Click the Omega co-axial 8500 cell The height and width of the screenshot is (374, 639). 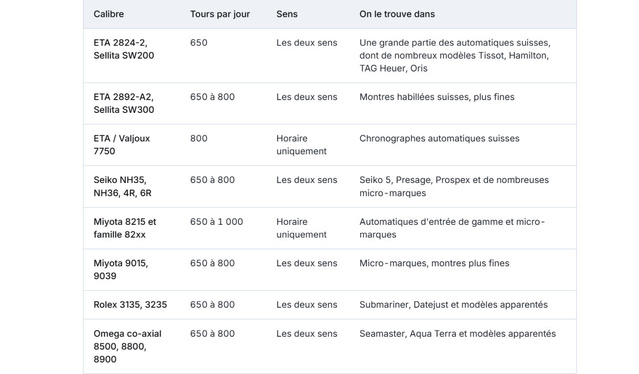pyautogui.click(x=127, y=346)
